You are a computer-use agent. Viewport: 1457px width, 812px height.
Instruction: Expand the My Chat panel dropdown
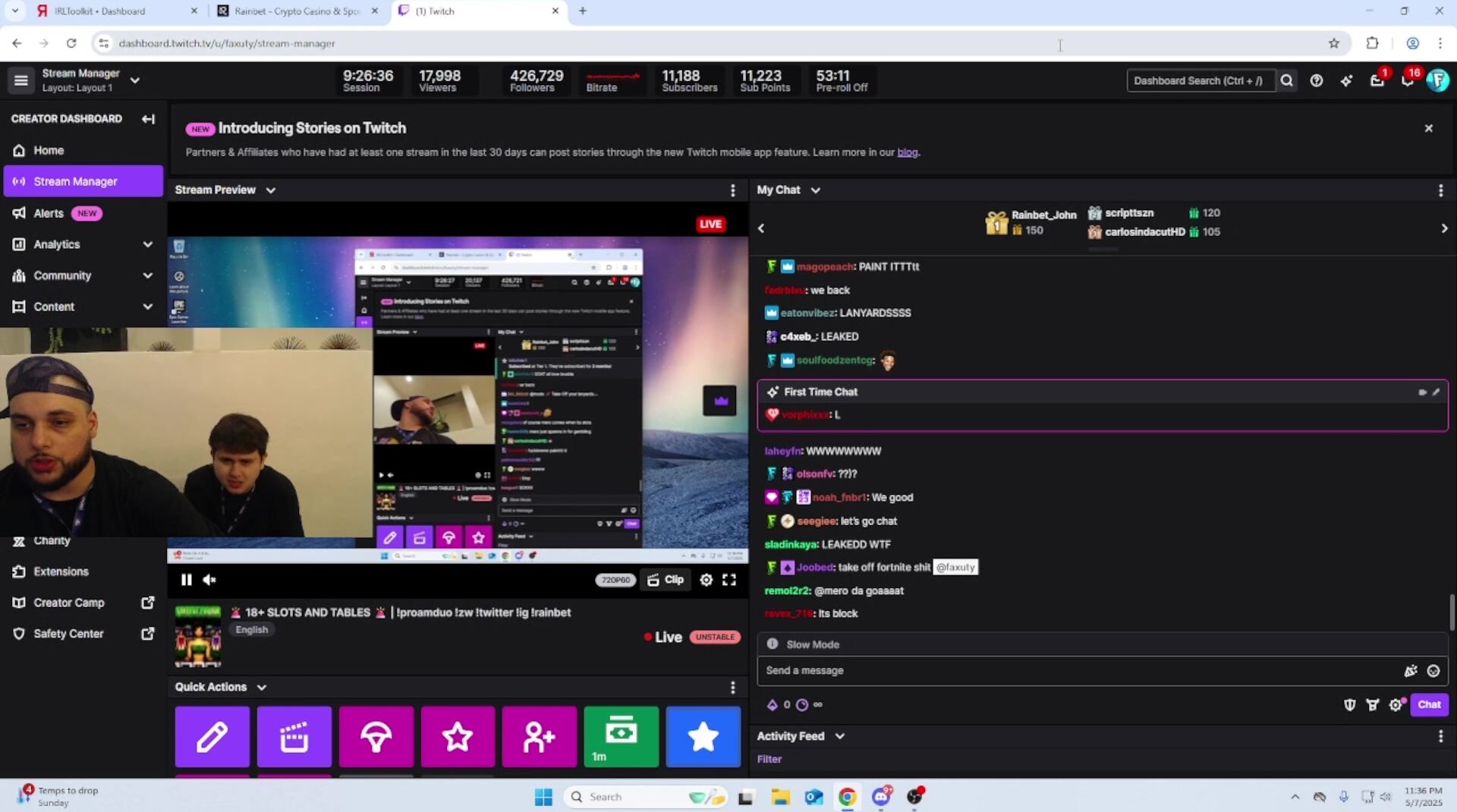click(816, 190)
